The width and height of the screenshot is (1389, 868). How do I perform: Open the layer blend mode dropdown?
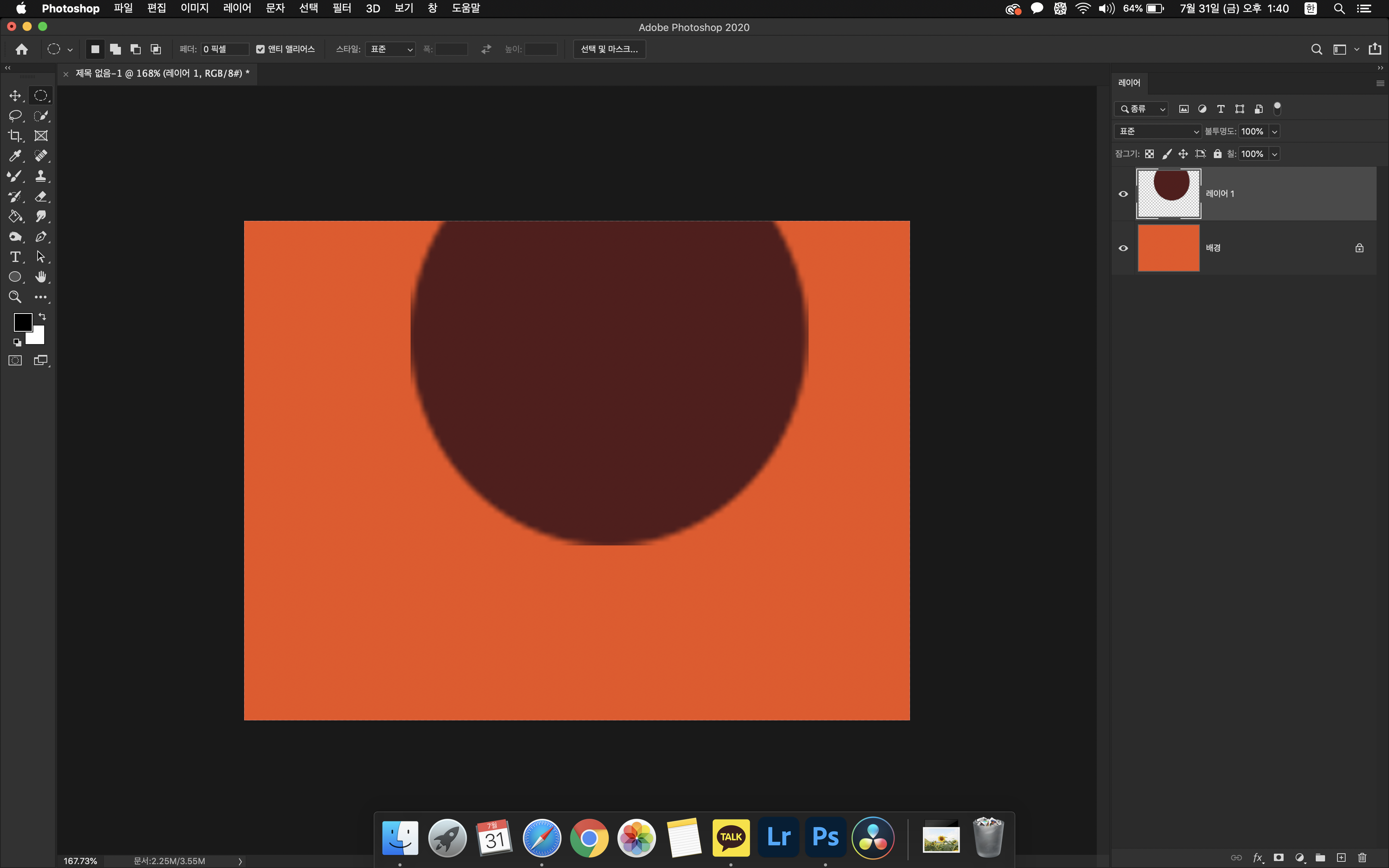click(1158, 131)
